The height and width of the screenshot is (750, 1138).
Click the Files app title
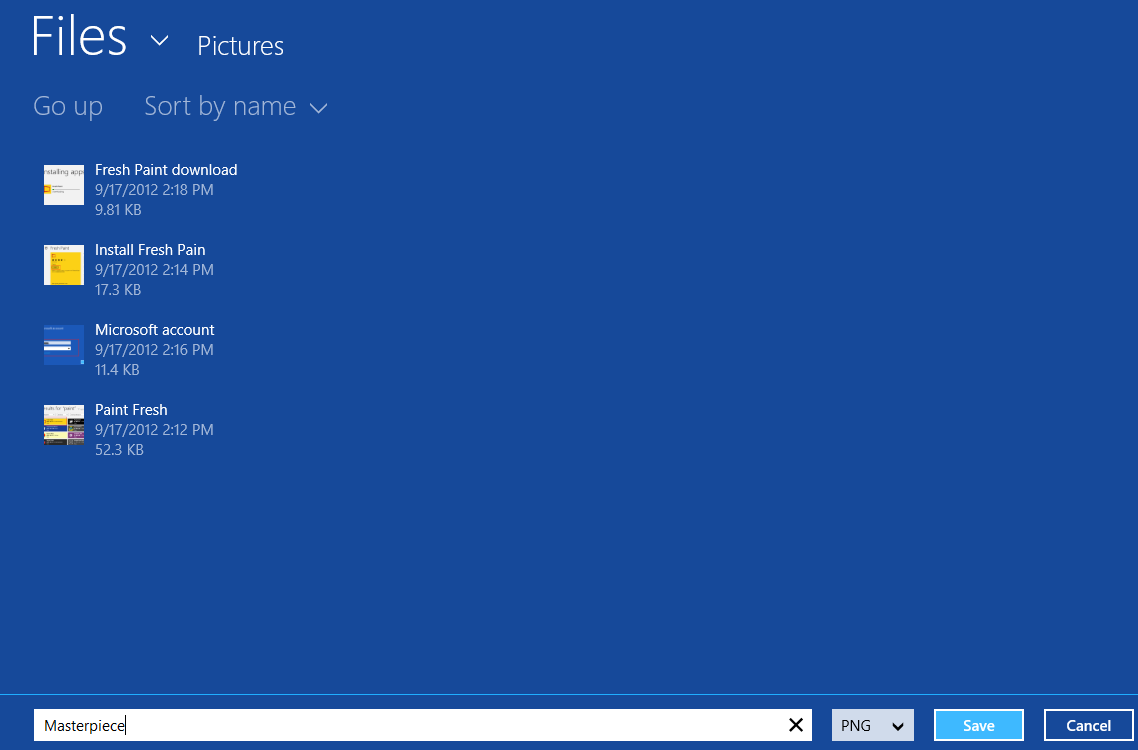pyautogui.click(x=78, y=36)
